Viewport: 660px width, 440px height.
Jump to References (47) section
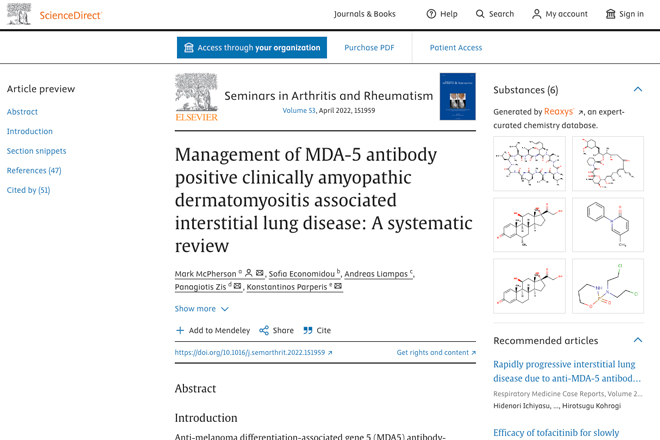(34, 171)
